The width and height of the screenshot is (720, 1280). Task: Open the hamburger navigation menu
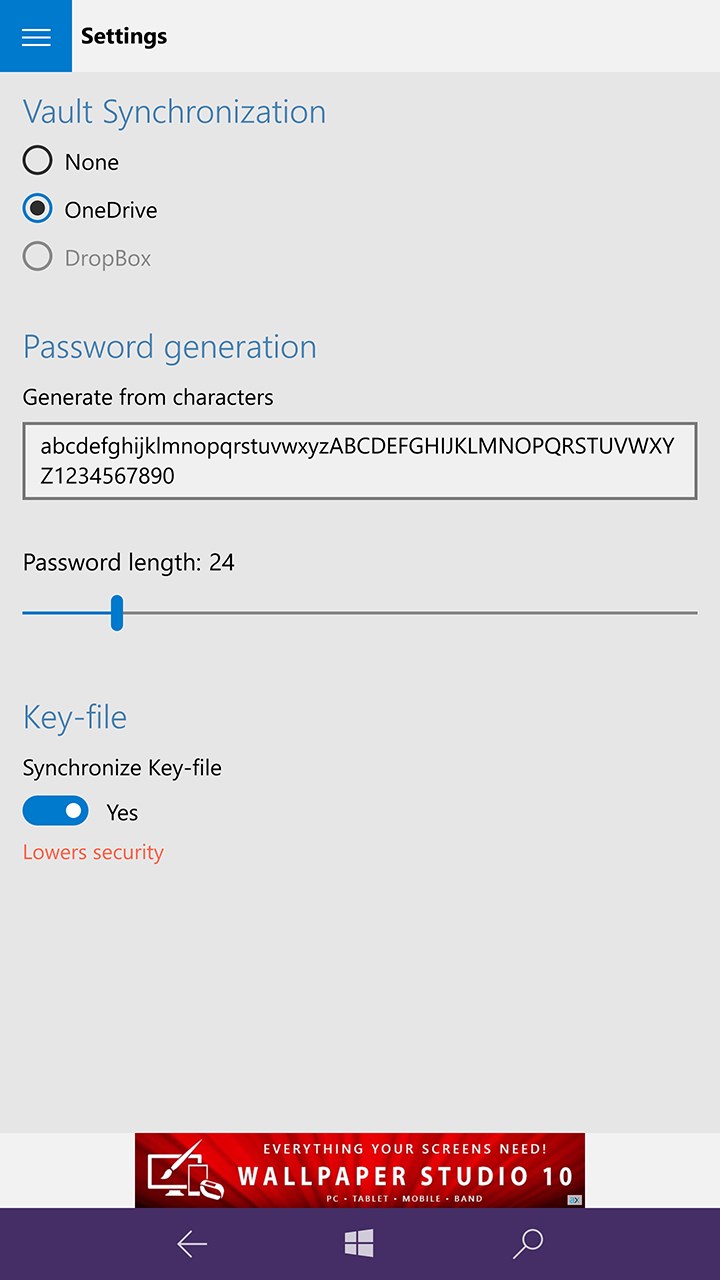point(36,36)
